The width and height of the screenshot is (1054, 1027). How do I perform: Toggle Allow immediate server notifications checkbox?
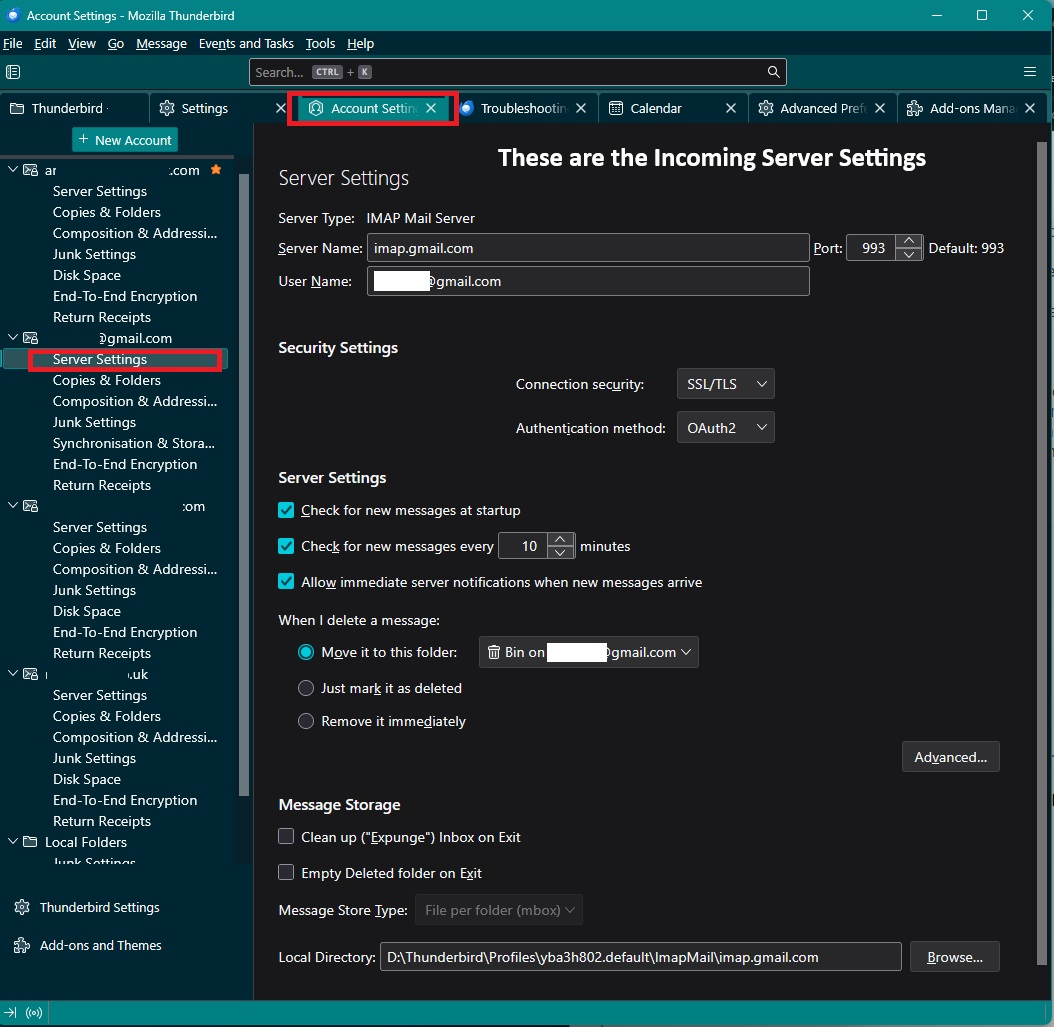[286, 581]
